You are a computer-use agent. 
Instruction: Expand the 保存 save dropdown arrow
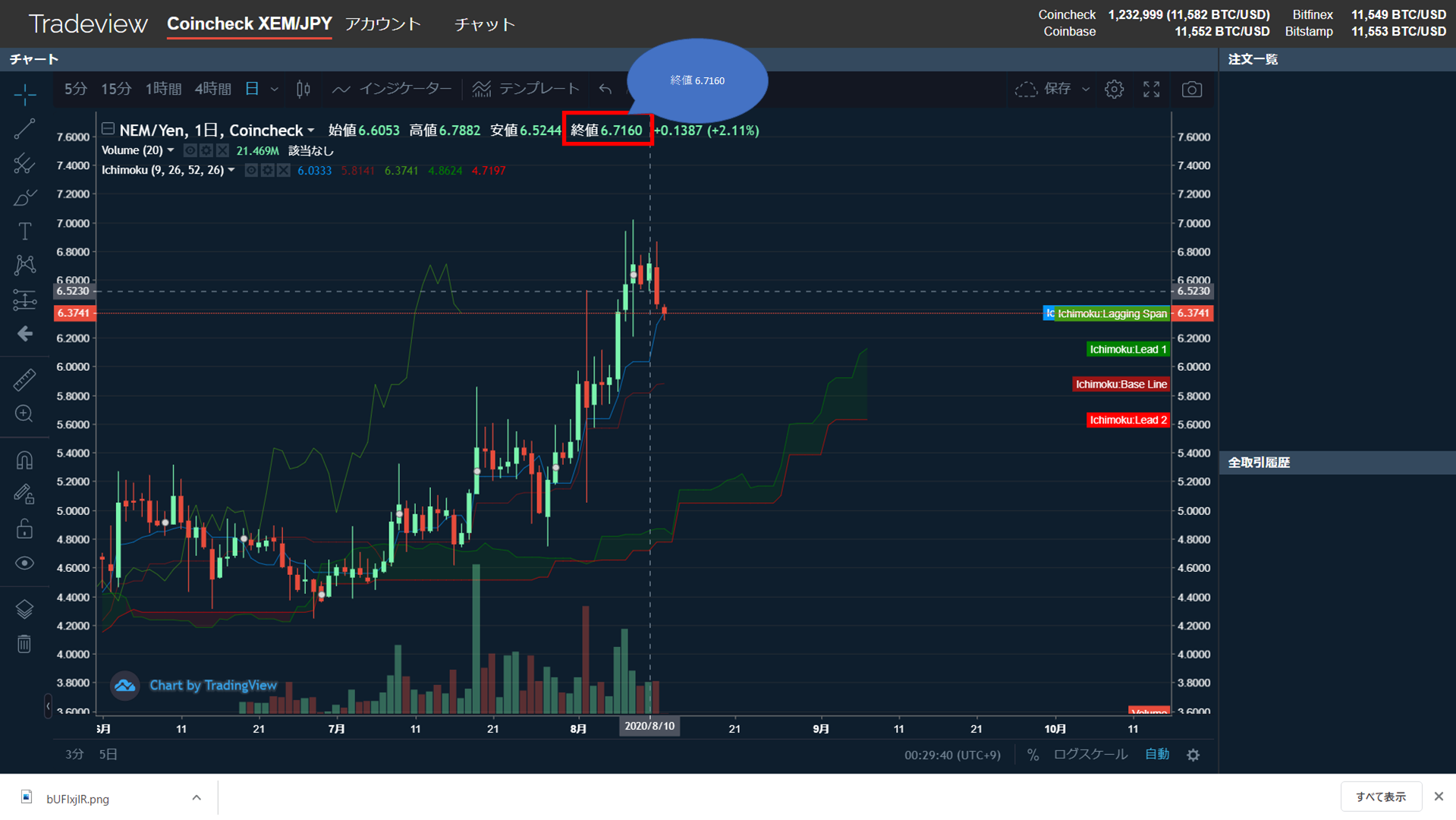(x=1086, y=90)
